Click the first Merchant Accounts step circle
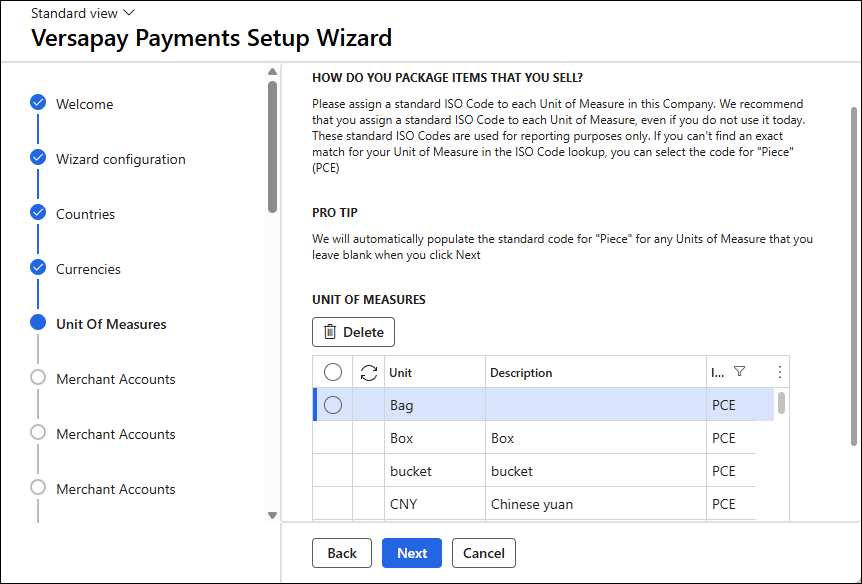This screenshot has width=862, height=584. (38, 377)
